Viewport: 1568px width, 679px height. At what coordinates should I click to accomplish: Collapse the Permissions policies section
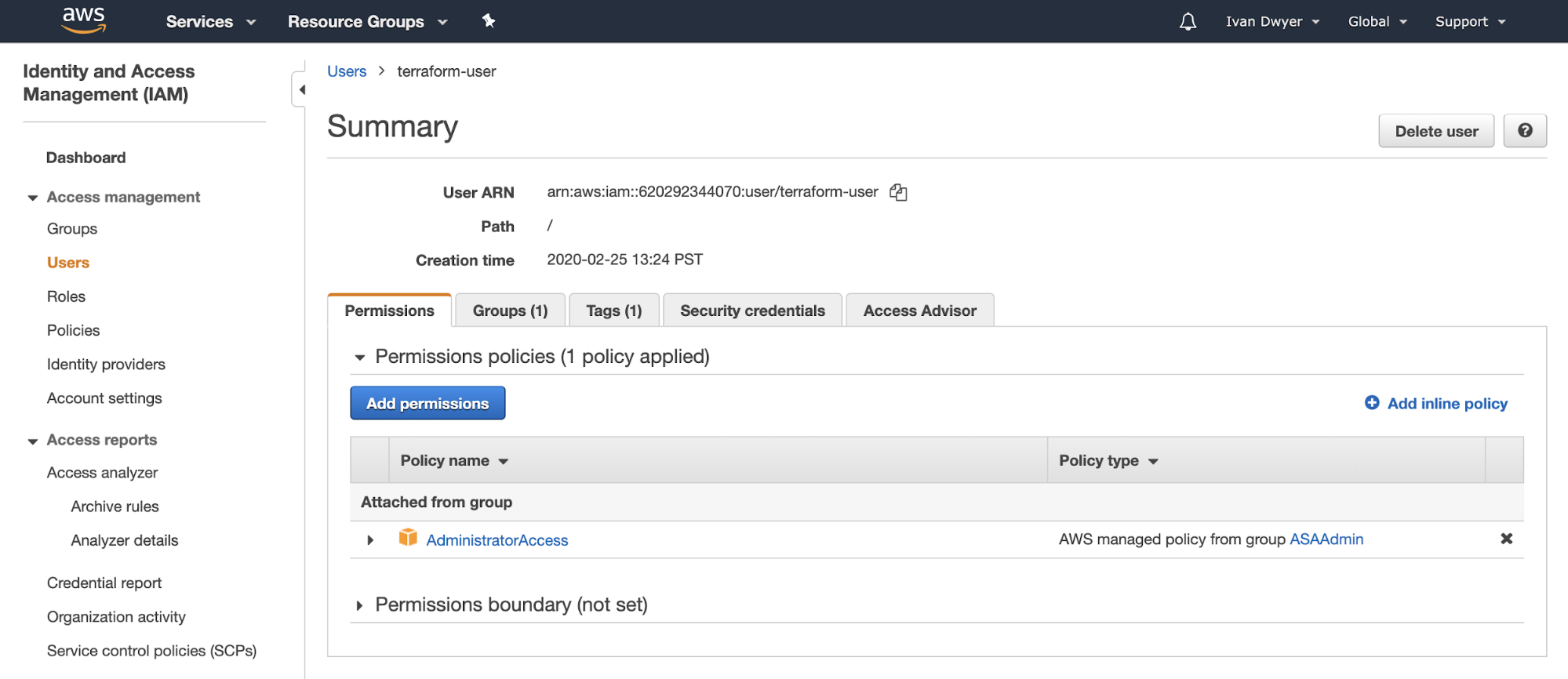pyautogui.click(x=360, y=358)
